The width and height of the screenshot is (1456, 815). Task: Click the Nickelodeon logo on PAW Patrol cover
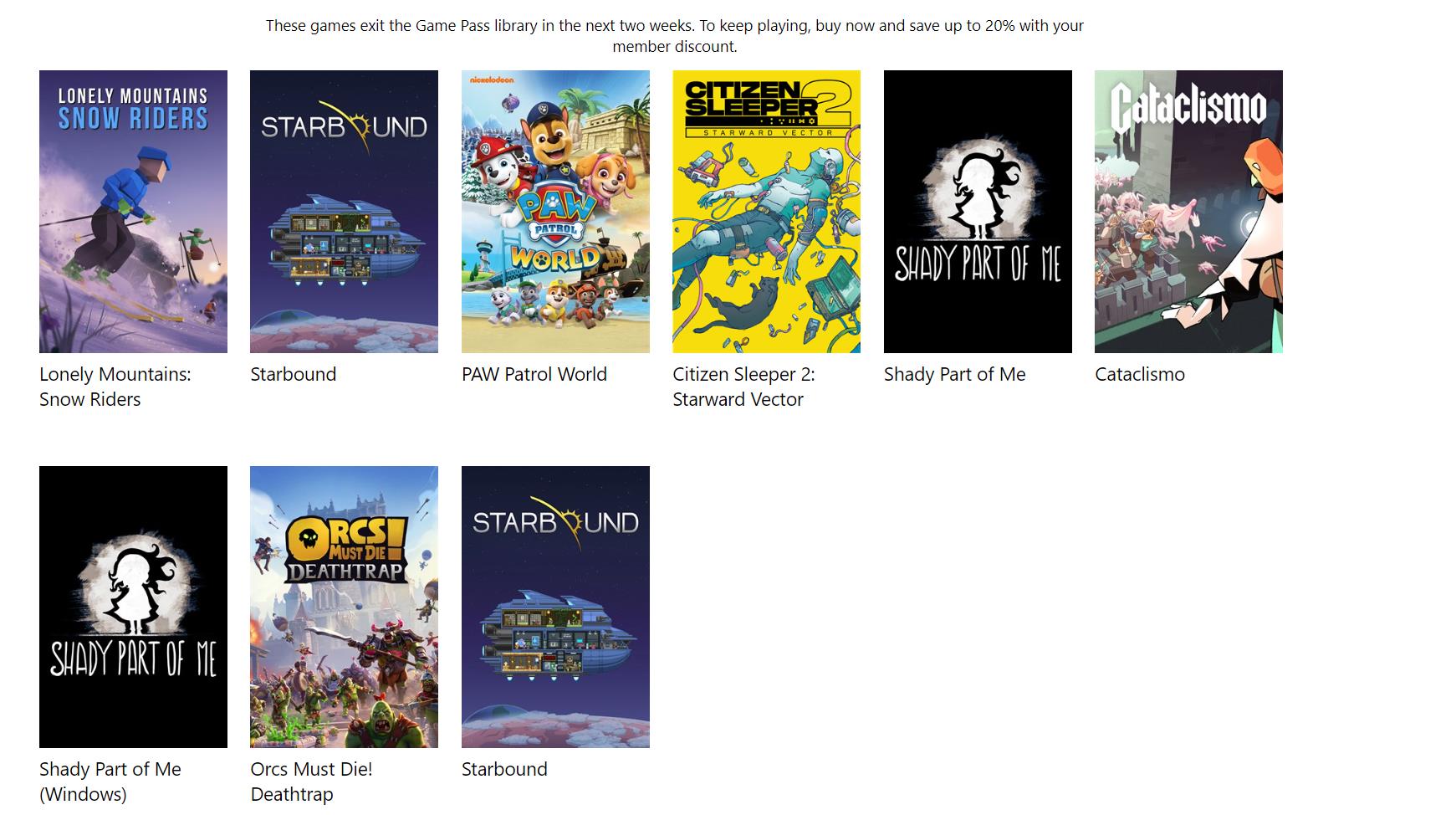click(x=492, y=80)
